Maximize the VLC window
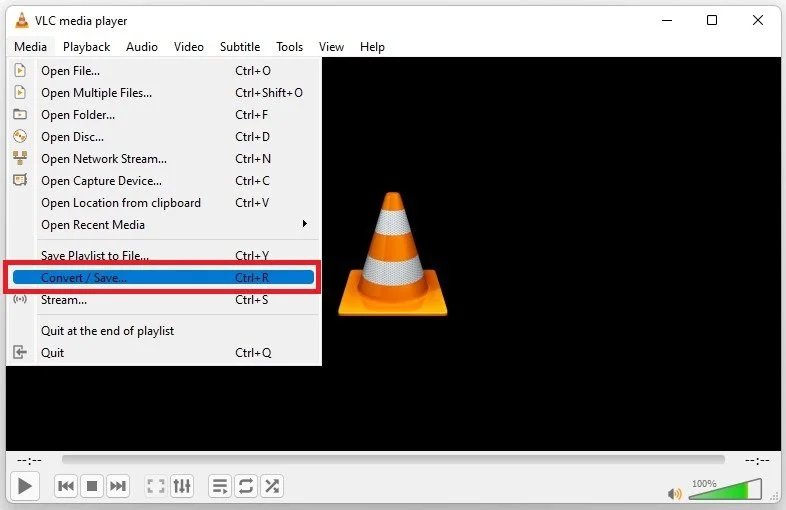The height and width of the screenshot is (510, 786). (x=712, y=20)
